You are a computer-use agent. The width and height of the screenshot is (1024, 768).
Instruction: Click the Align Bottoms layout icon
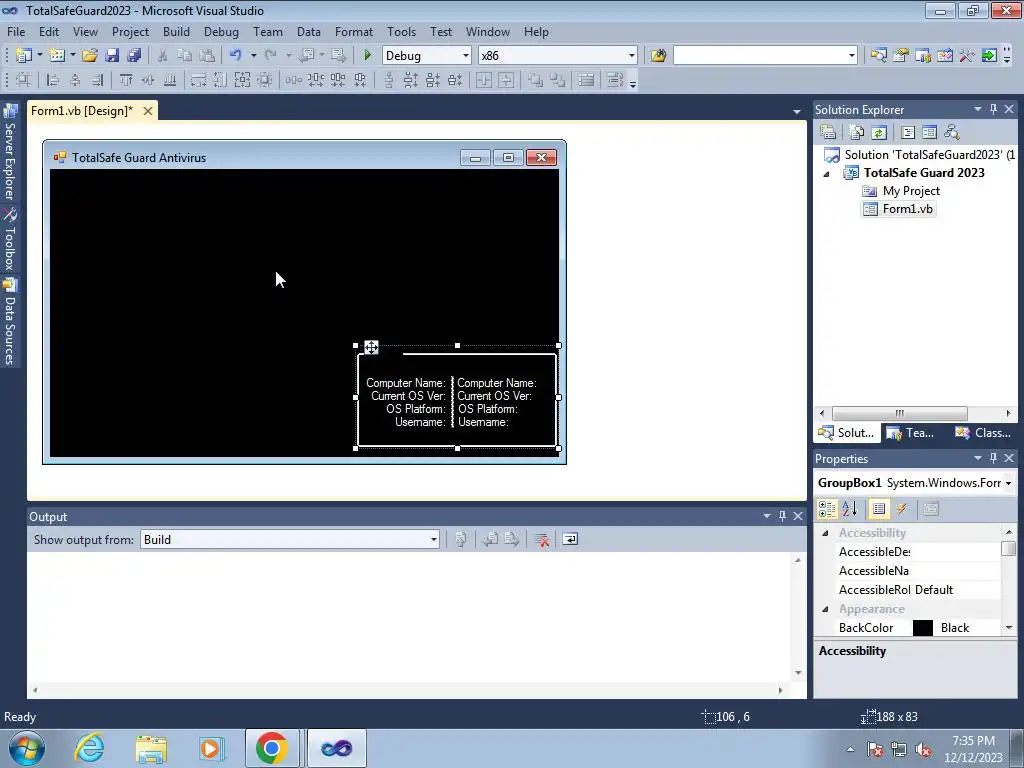(x=170, y=80)
